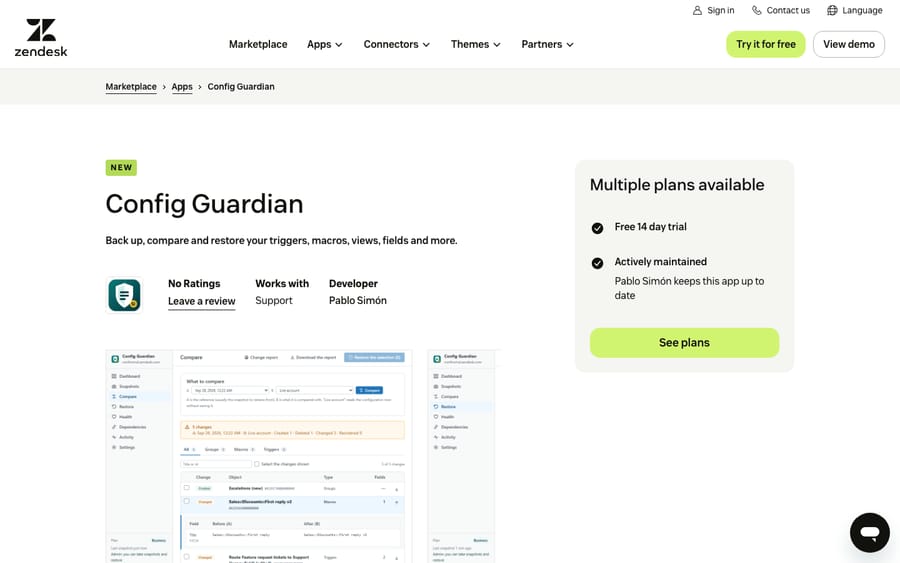Viewport: 900px width, 563px height.
Task: Click the Config Guardian breadcrumb text
Action: pyautogui.click(x=241, y=87)
